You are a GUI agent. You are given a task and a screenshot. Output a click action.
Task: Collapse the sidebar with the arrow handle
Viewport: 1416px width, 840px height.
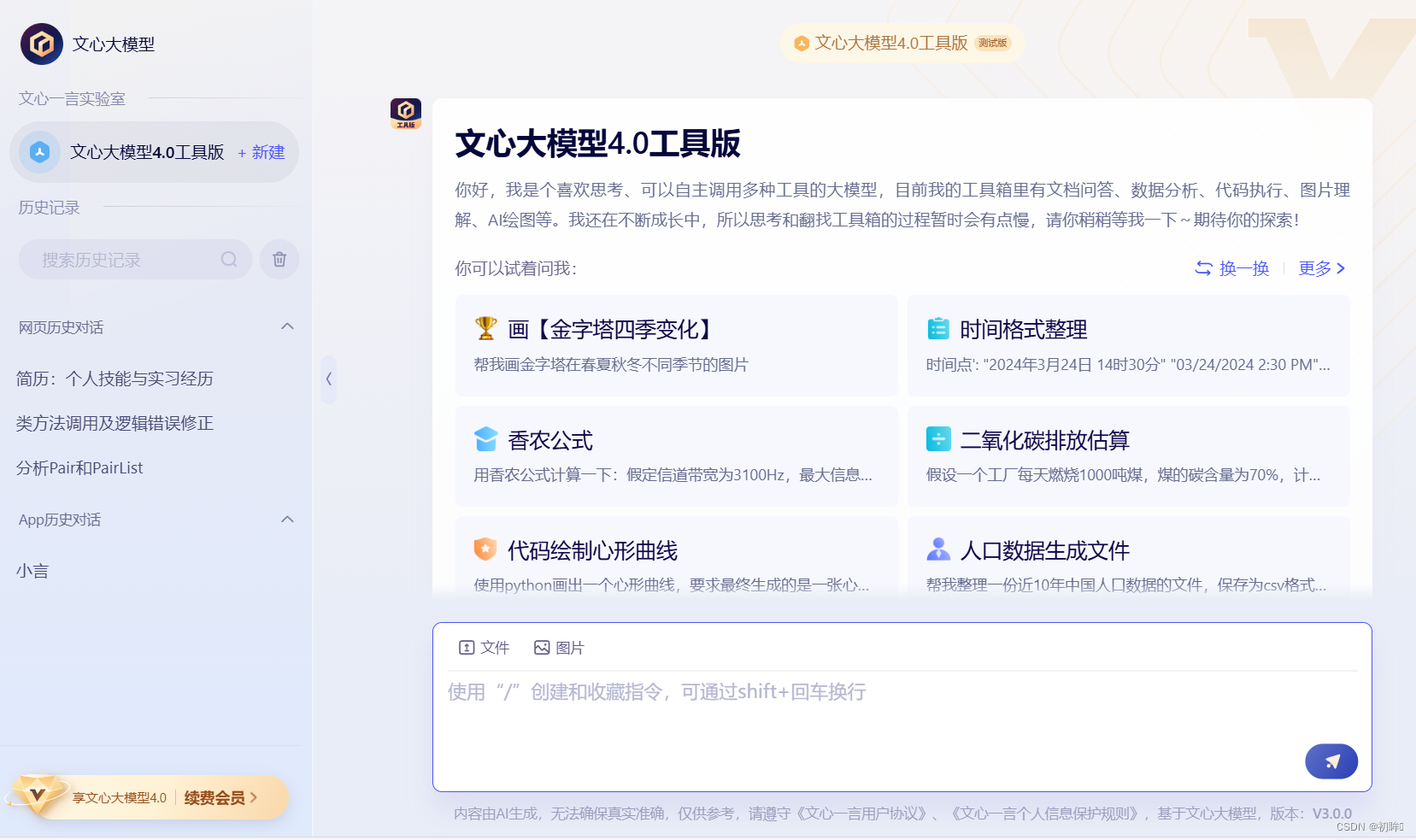329,379
